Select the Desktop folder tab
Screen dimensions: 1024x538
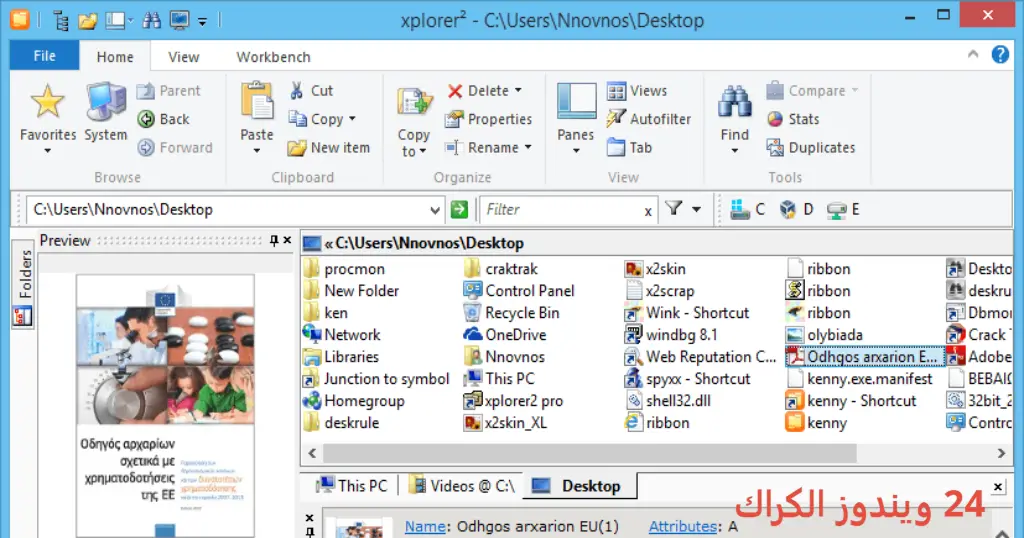point(579,486)
